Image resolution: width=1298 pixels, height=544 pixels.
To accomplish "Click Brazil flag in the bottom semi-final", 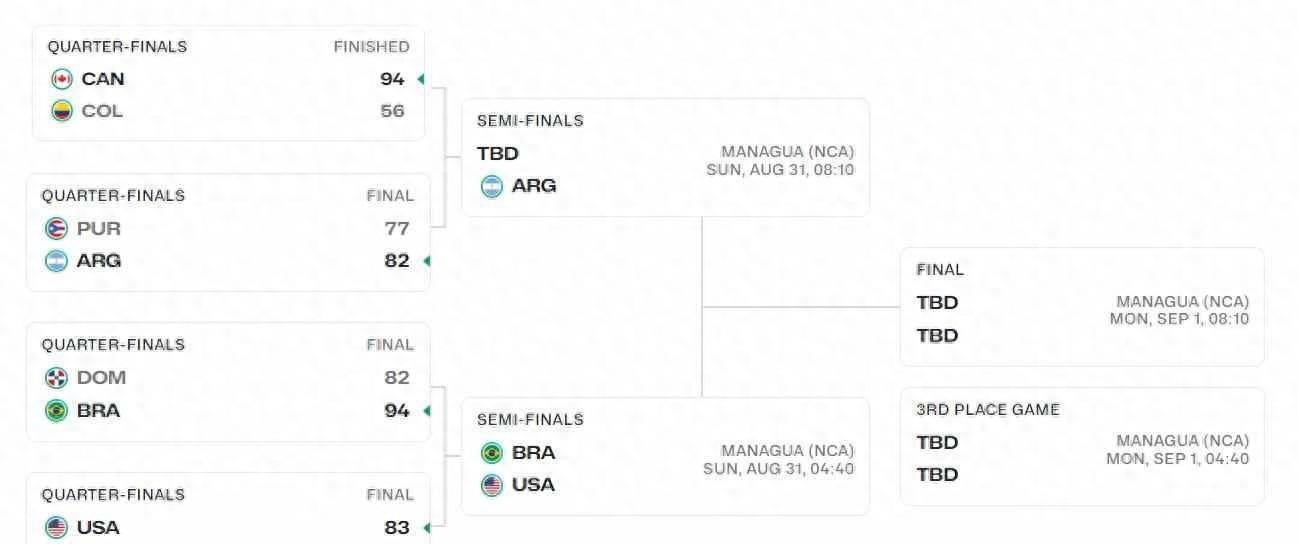I will tap(492, 453).
